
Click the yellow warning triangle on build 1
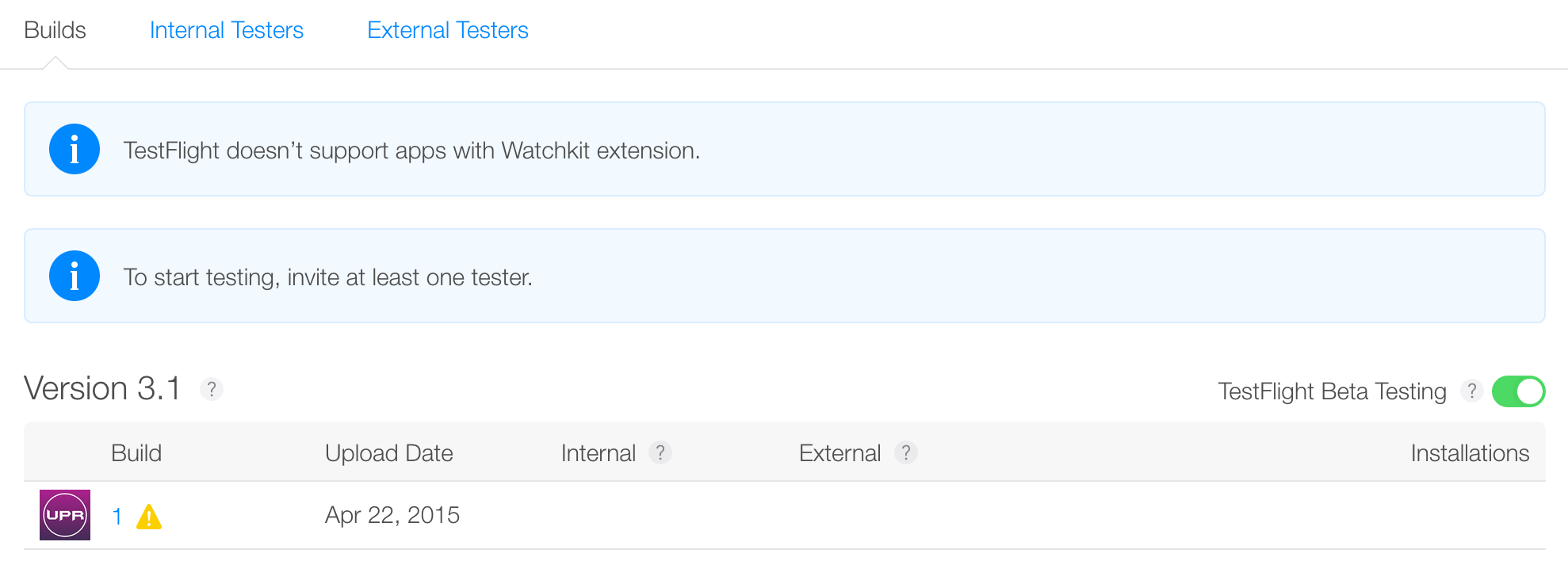149,517
